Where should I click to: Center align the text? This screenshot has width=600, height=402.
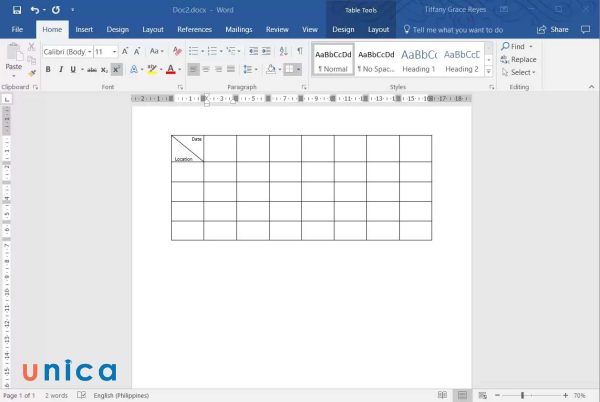pos(206,69)
